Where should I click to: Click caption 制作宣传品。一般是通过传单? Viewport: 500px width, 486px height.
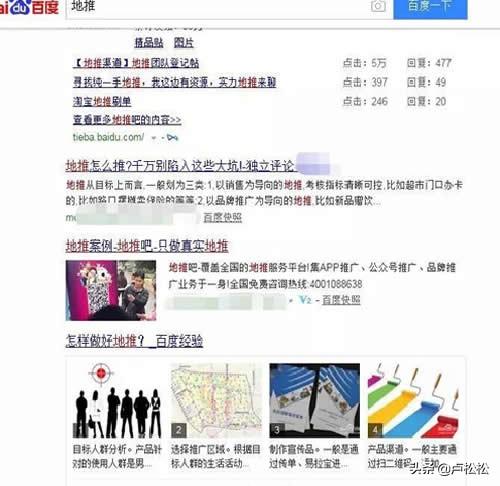pos(314,456)
